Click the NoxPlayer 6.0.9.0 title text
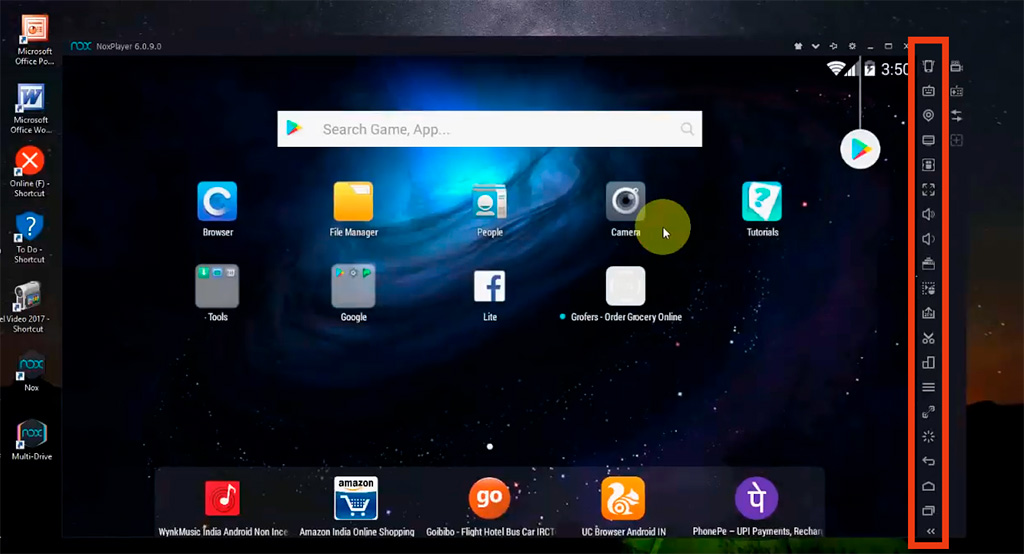Image resolution: width=1024 pixels, height=554 pixels. point(129,46)
